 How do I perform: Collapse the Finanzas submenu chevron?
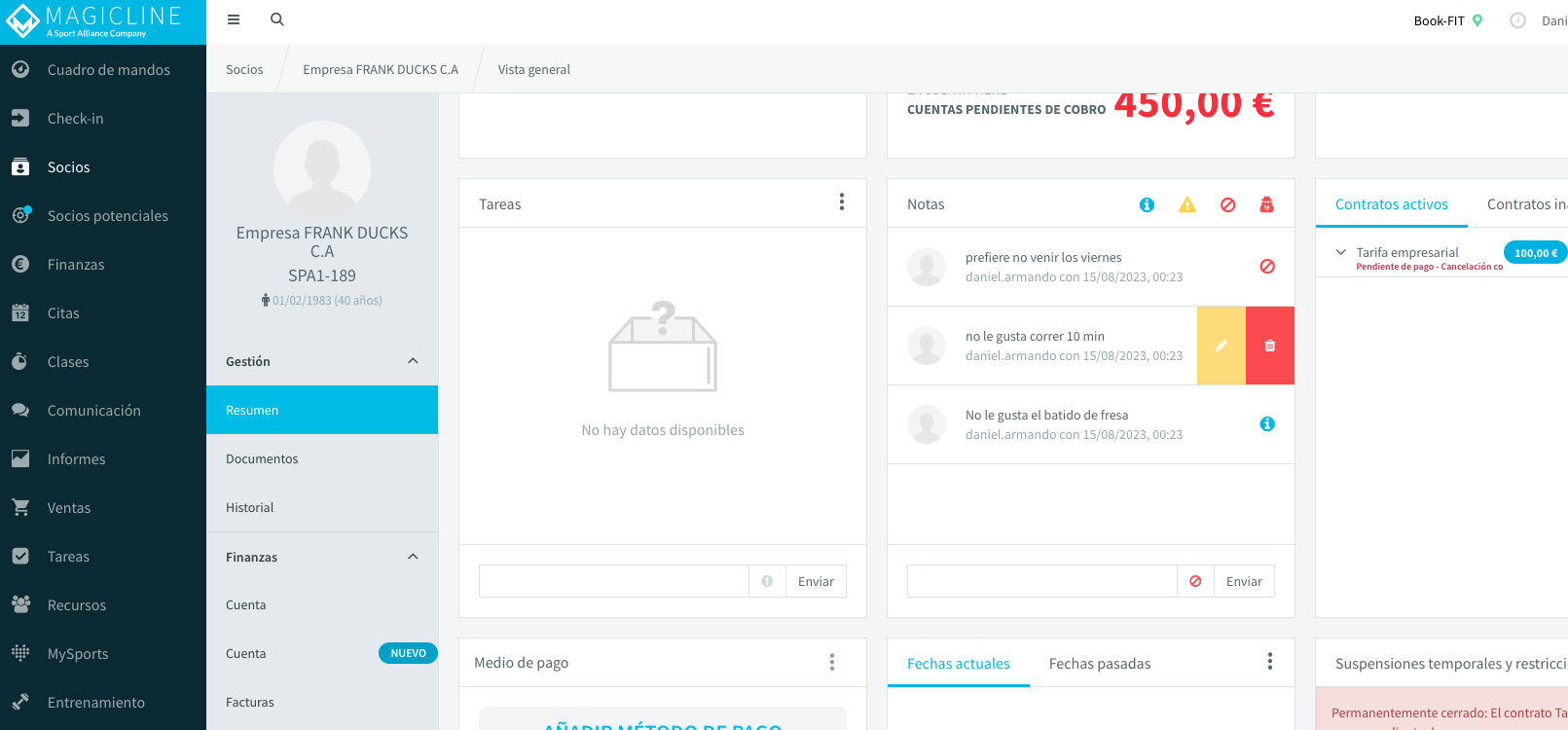pyautogui.click(x=413, y=557)
